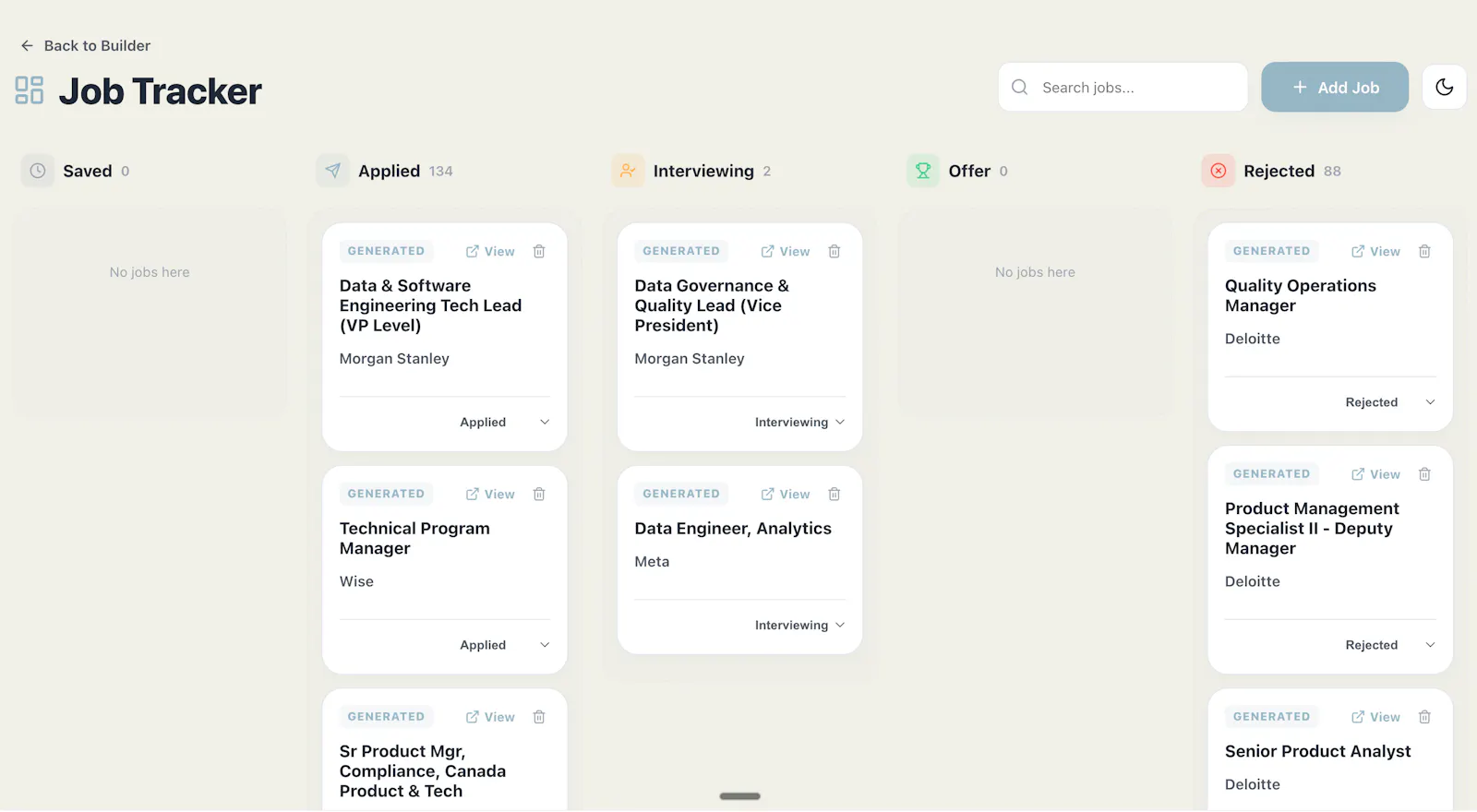
Task: Click the Saved column clock icon
Action: click(x=38, y=171)
